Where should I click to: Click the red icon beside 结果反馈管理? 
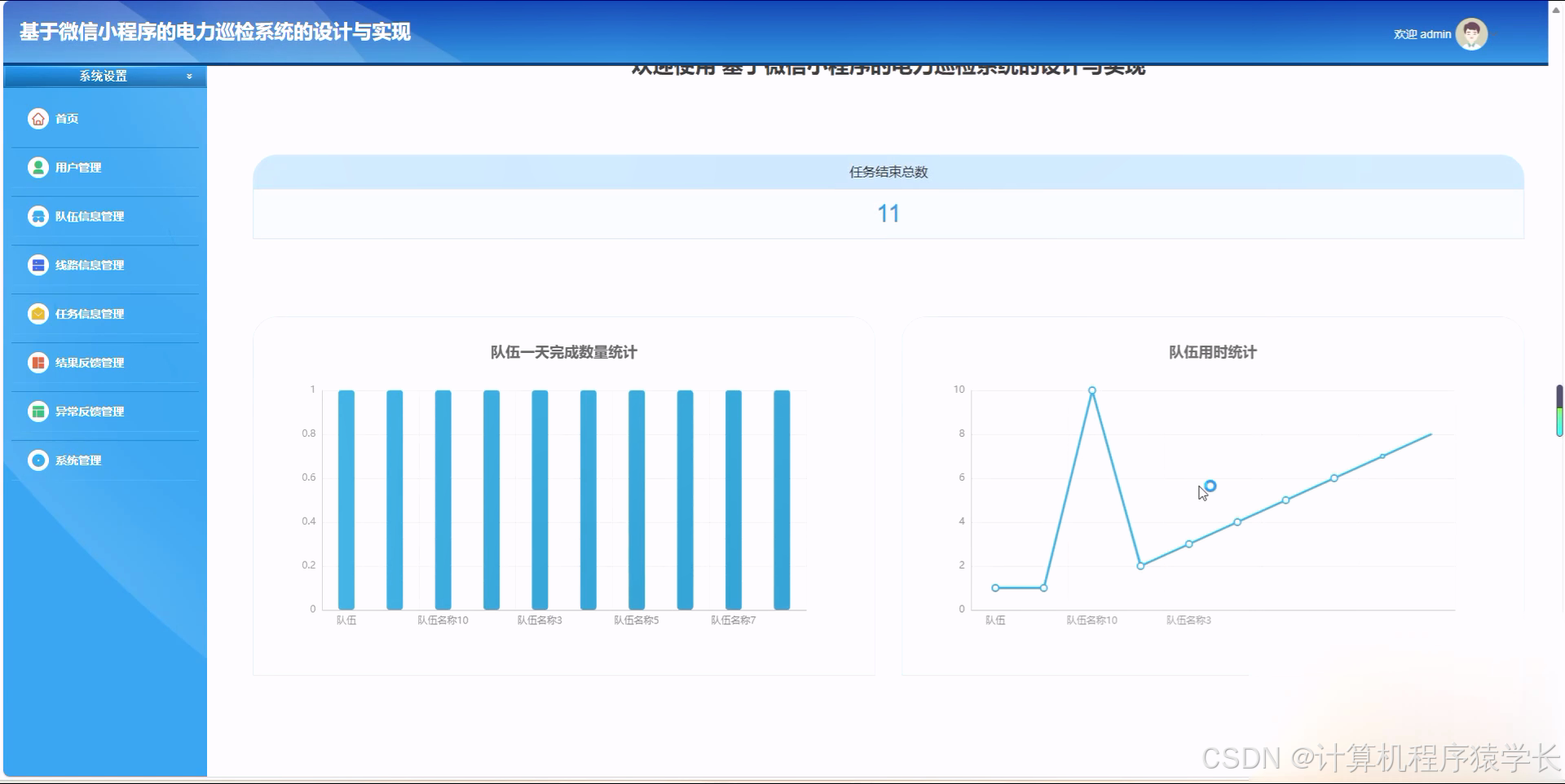(x=38, y=363)
